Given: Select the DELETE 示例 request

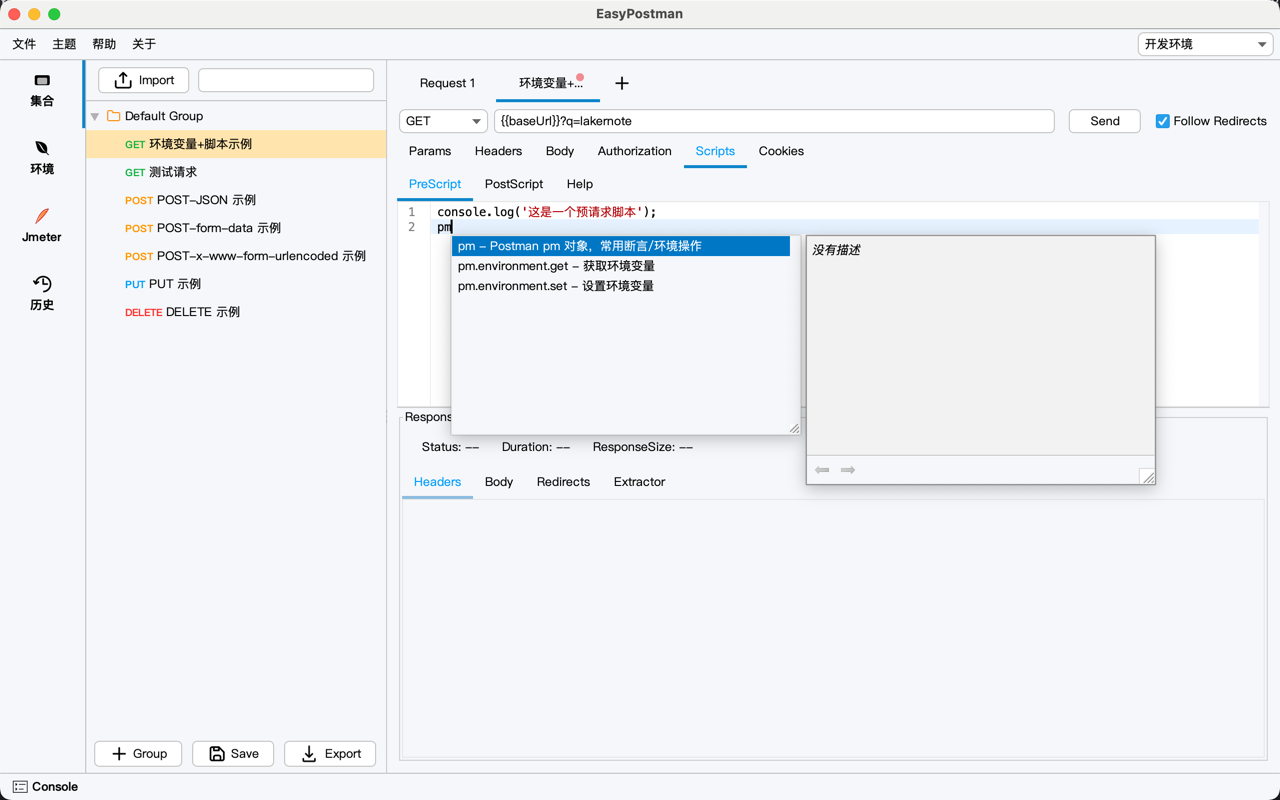Looking at the screenshot, I should point(236,312).
